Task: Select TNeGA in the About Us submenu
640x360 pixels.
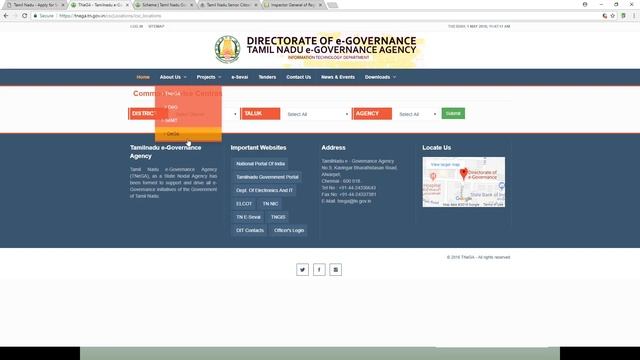Action: coord(188,94)
